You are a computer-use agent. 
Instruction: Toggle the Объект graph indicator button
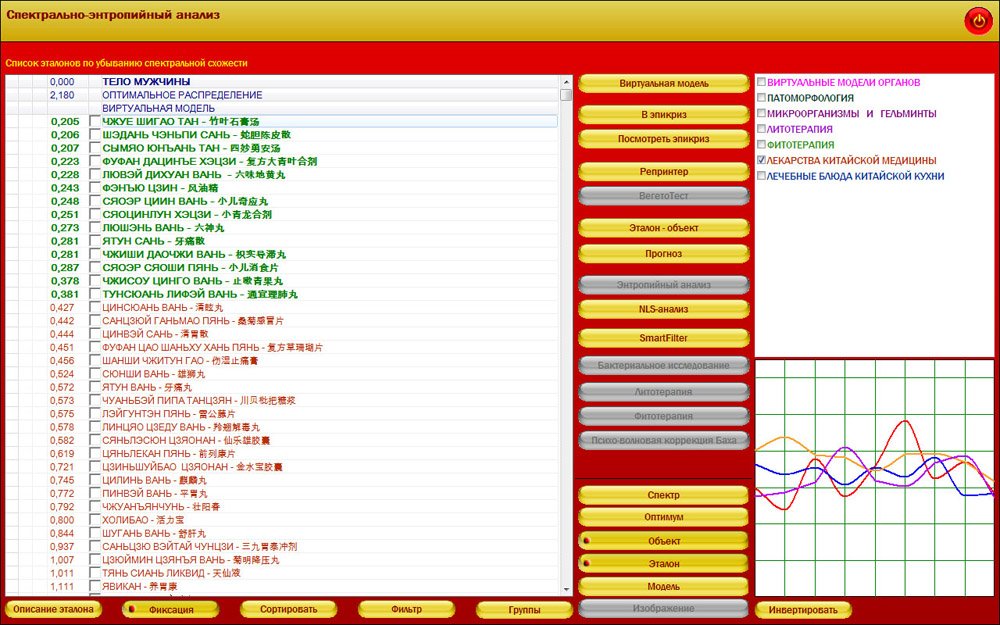click(x=664, y=540)
